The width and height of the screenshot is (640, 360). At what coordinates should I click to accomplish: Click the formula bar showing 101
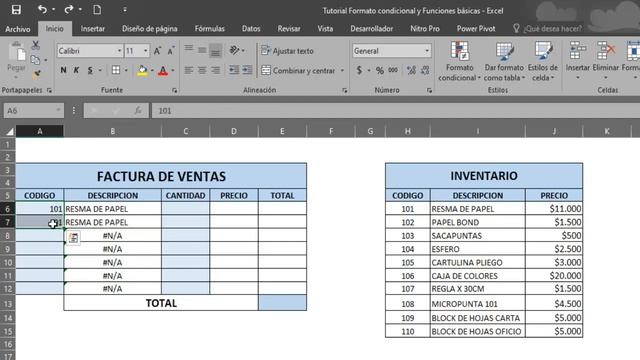[x=395, y=111]
